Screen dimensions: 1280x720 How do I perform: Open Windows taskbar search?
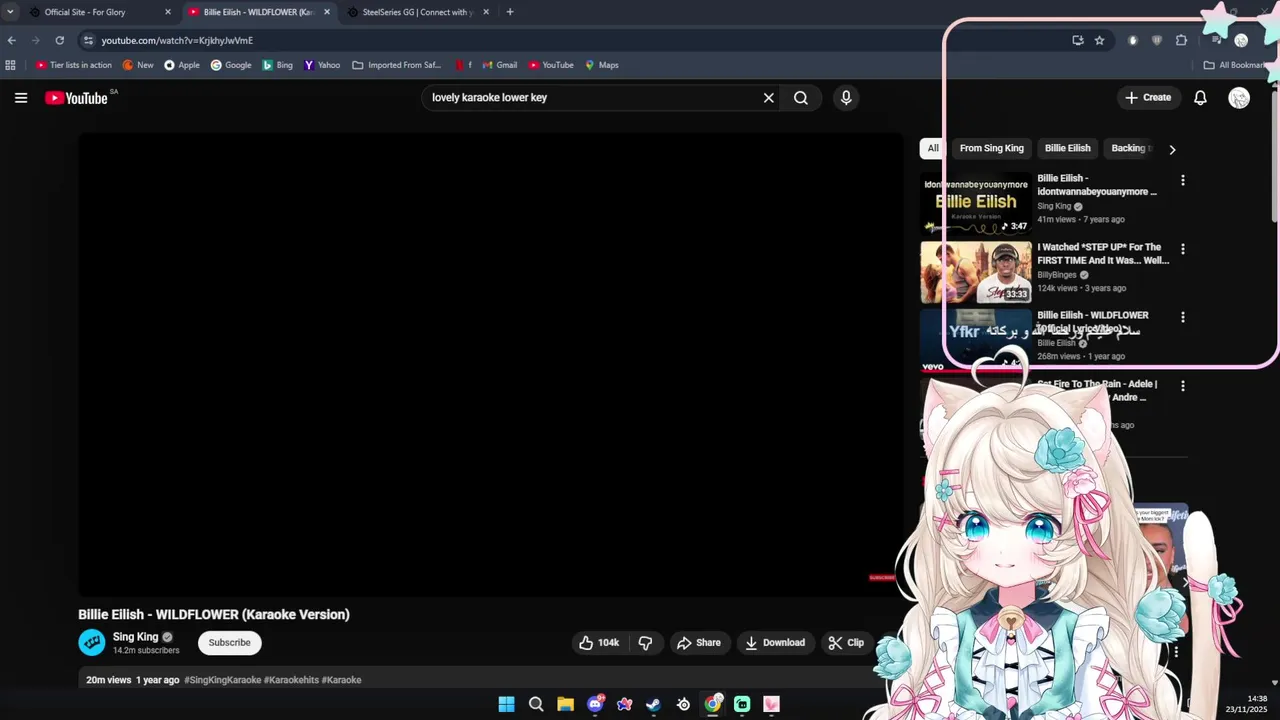(536, 704)
